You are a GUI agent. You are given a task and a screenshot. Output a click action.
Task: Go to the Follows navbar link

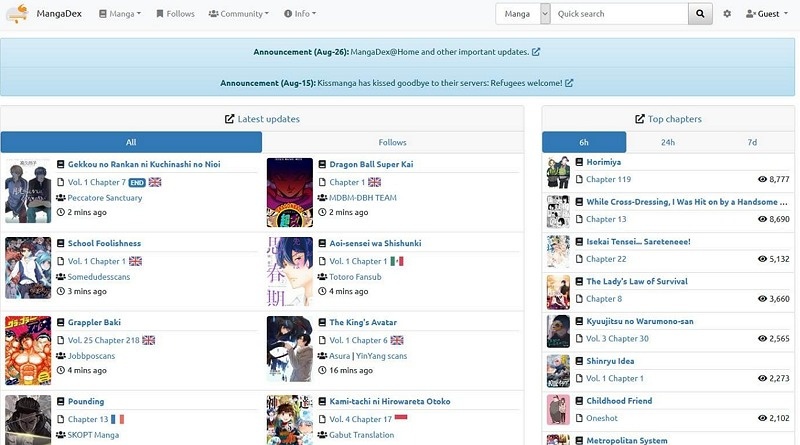pos(176,14)
